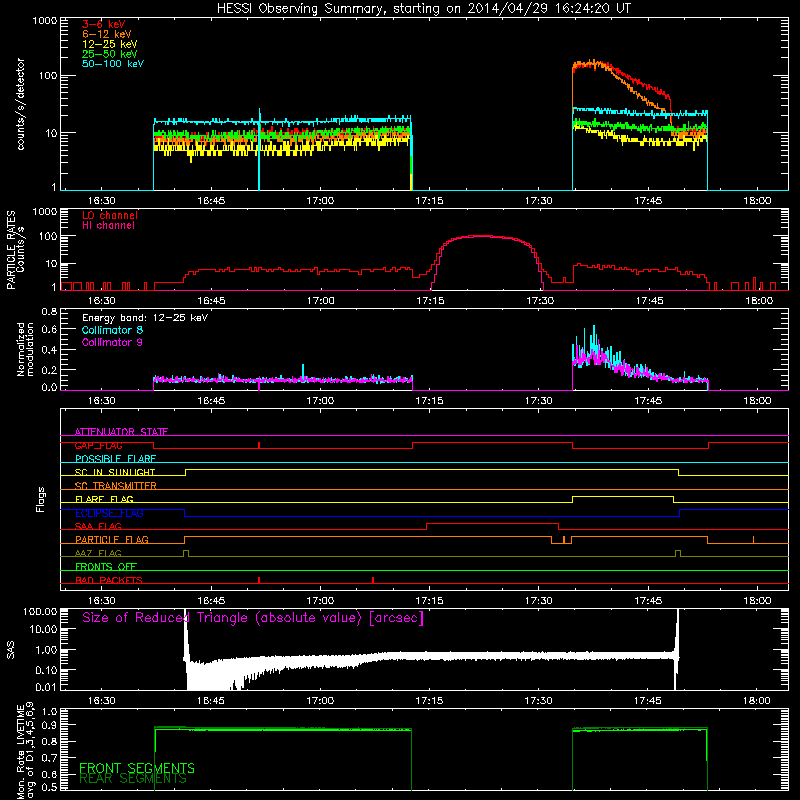Click the Collimator 9 legend label

[x=112, y=342]
